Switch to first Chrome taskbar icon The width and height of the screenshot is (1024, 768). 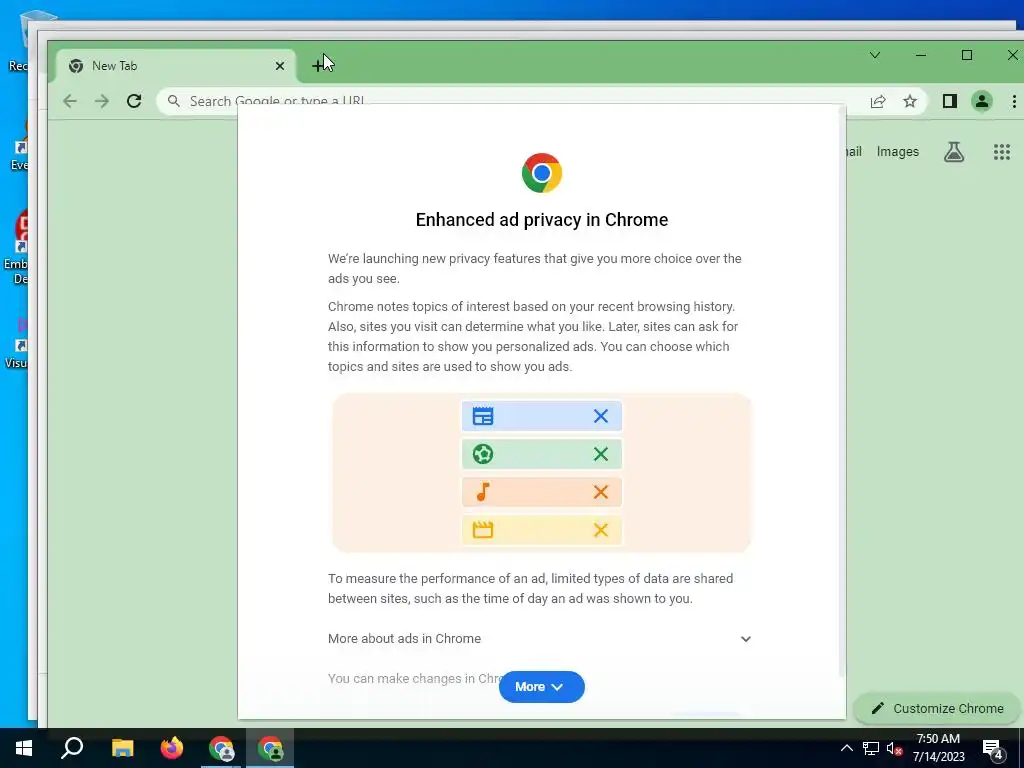click(x=221, y=748)
